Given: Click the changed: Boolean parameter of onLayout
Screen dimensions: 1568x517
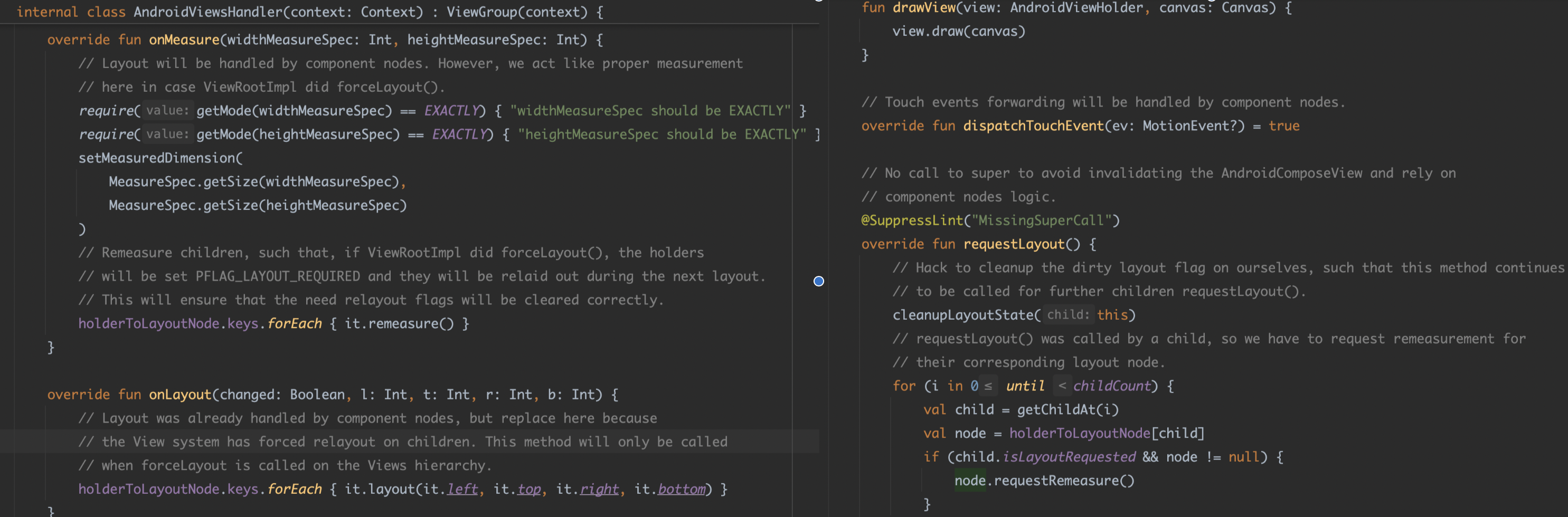Looking at the screenshot, I should (x=282, y=395).
